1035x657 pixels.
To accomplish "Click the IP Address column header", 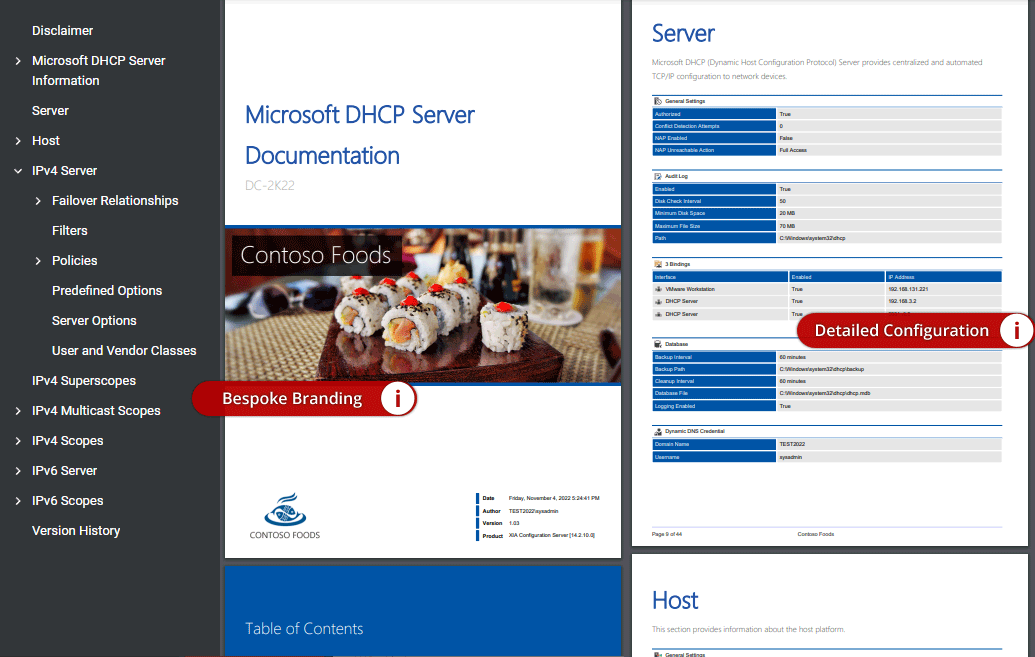I will [x=943, y=277].
